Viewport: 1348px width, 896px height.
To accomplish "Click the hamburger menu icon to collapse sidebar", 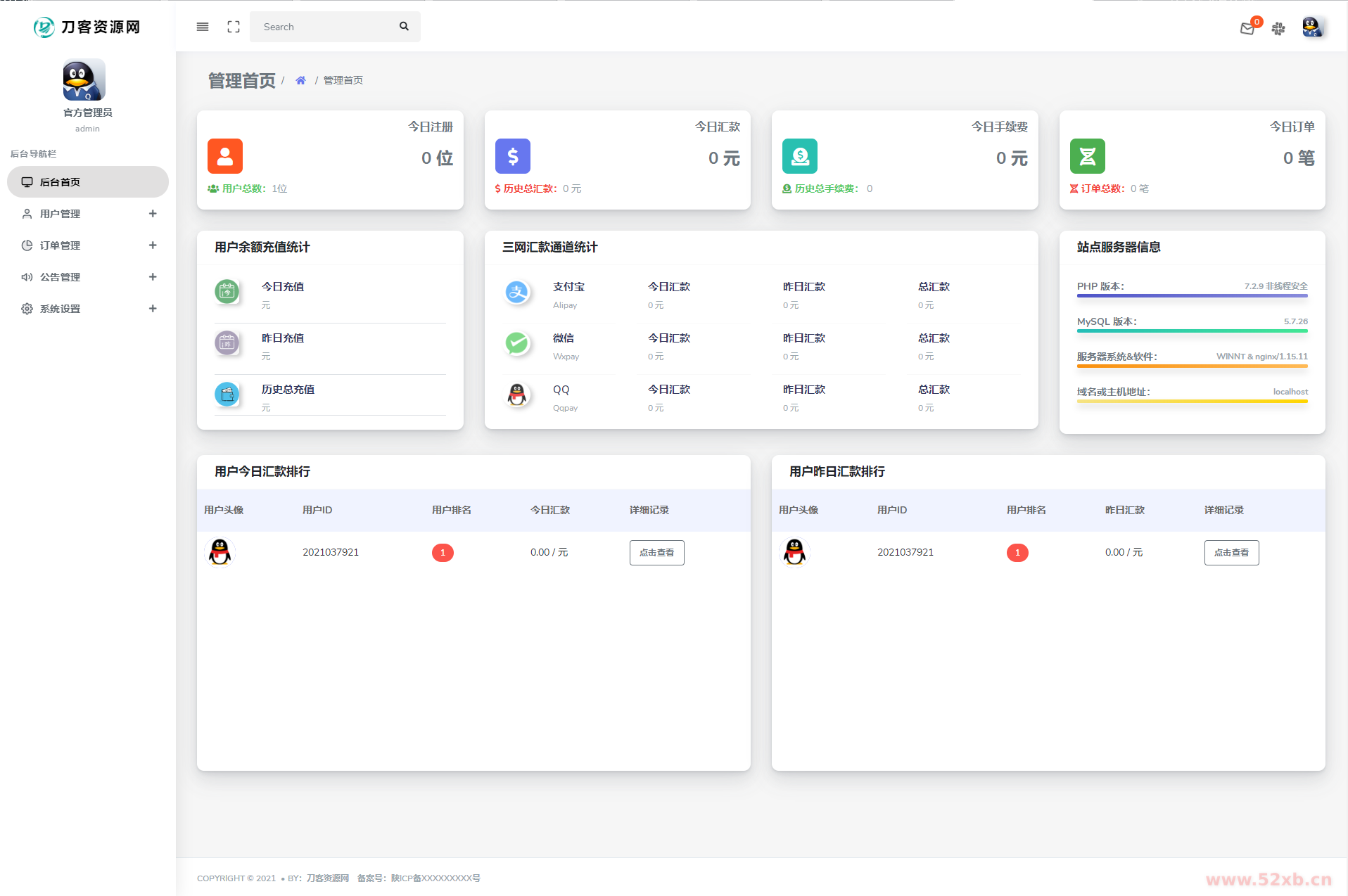I will point(203,27).
